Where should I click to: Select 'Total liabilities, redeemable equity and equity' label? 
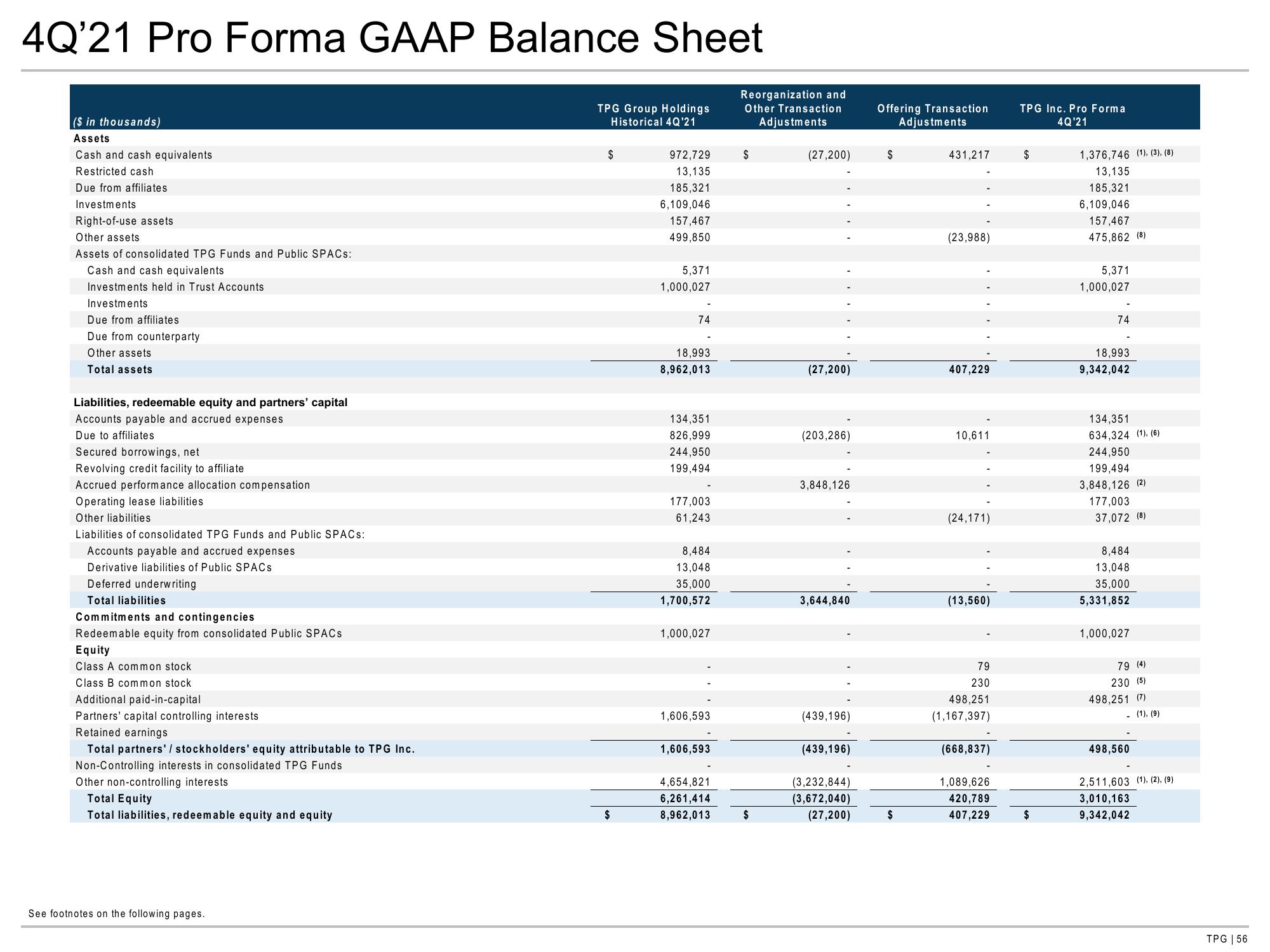[x=210, y=815]
